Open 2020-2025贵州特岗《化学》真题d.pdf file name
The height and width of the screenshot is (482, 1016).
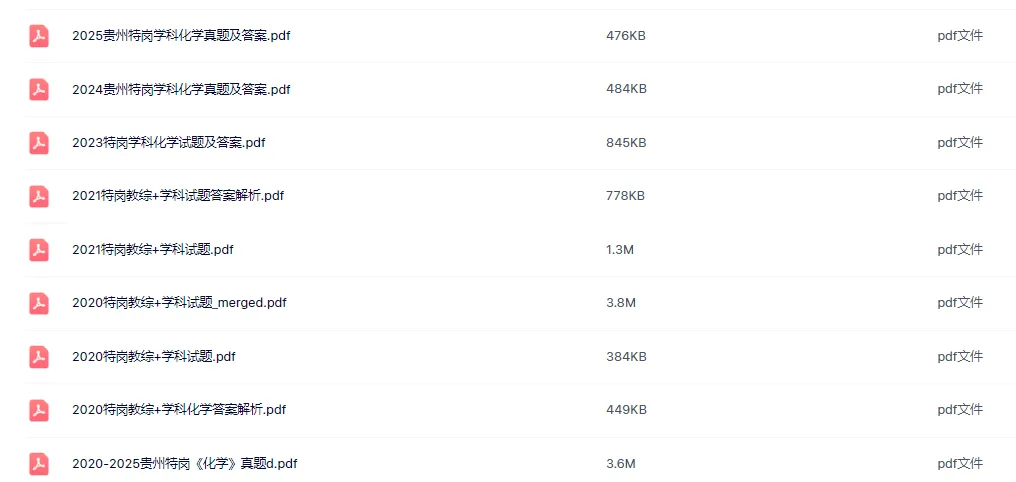tap(185, 463)
